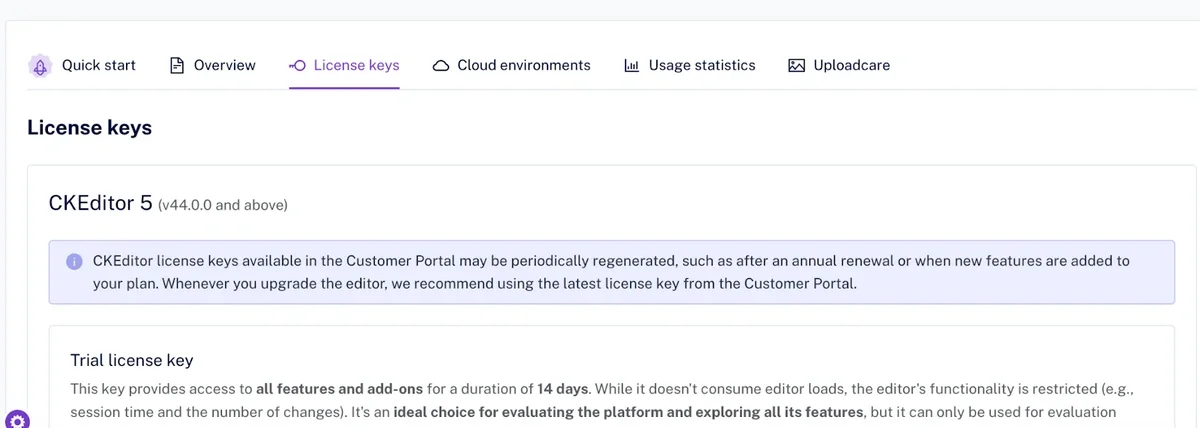Viewport: 1200px width, 428px height.
Task: Click the License keys page heading
Action: [x=89, y=128]
